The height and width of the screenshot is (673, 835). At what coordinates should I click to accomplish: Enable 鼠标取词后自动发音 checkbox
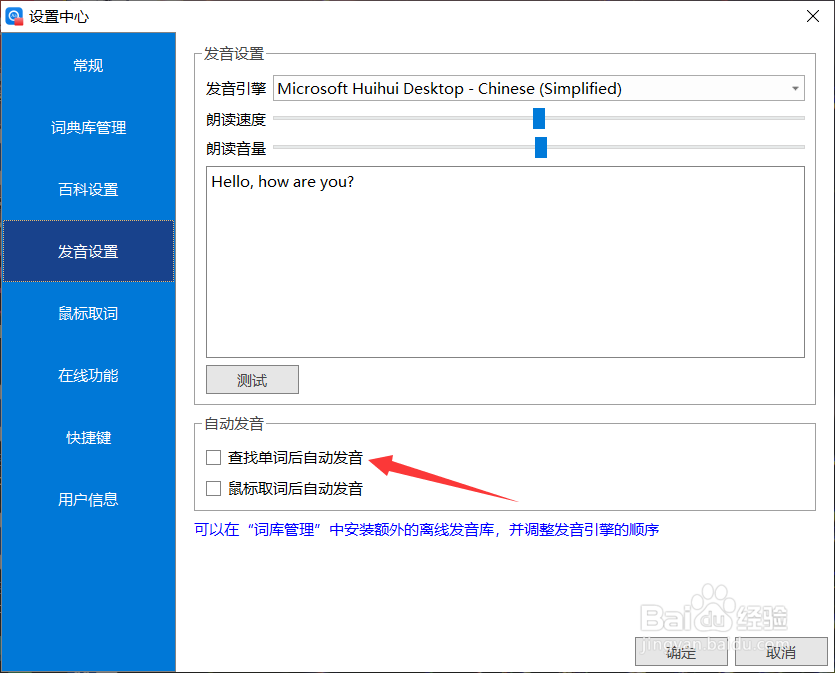pos(214,488)
